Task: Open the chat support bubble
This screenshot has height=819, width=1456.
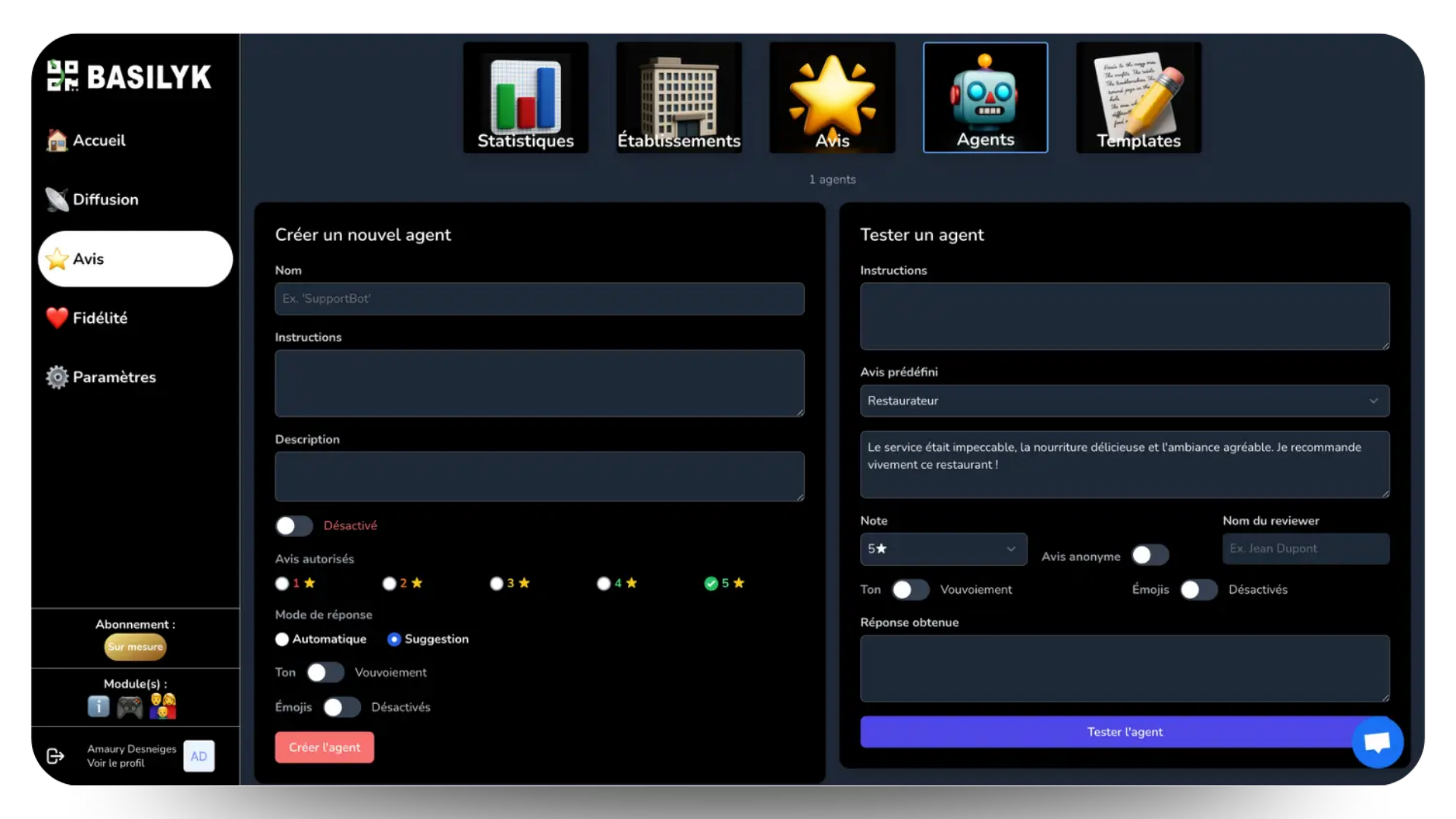Action: point(1377,742)
